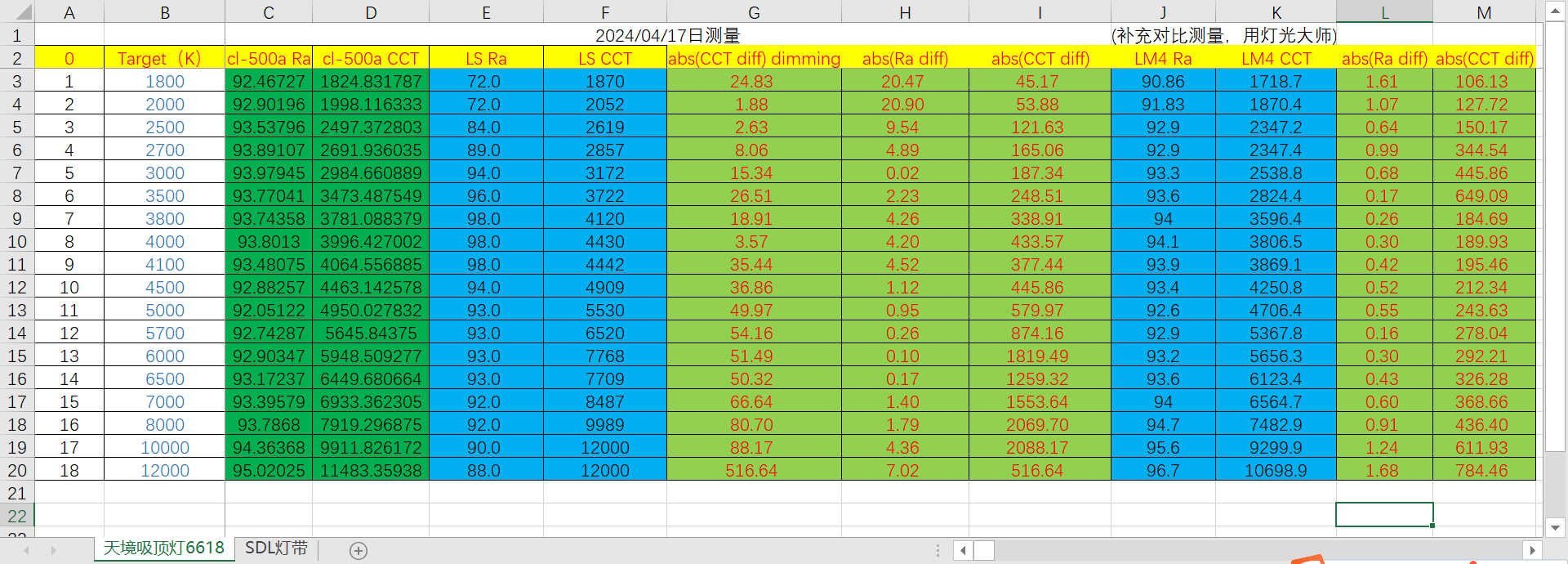Select dimming diff cell 24.83
Viewport: 1568px width, 564px height.
[x=754, y=81]
